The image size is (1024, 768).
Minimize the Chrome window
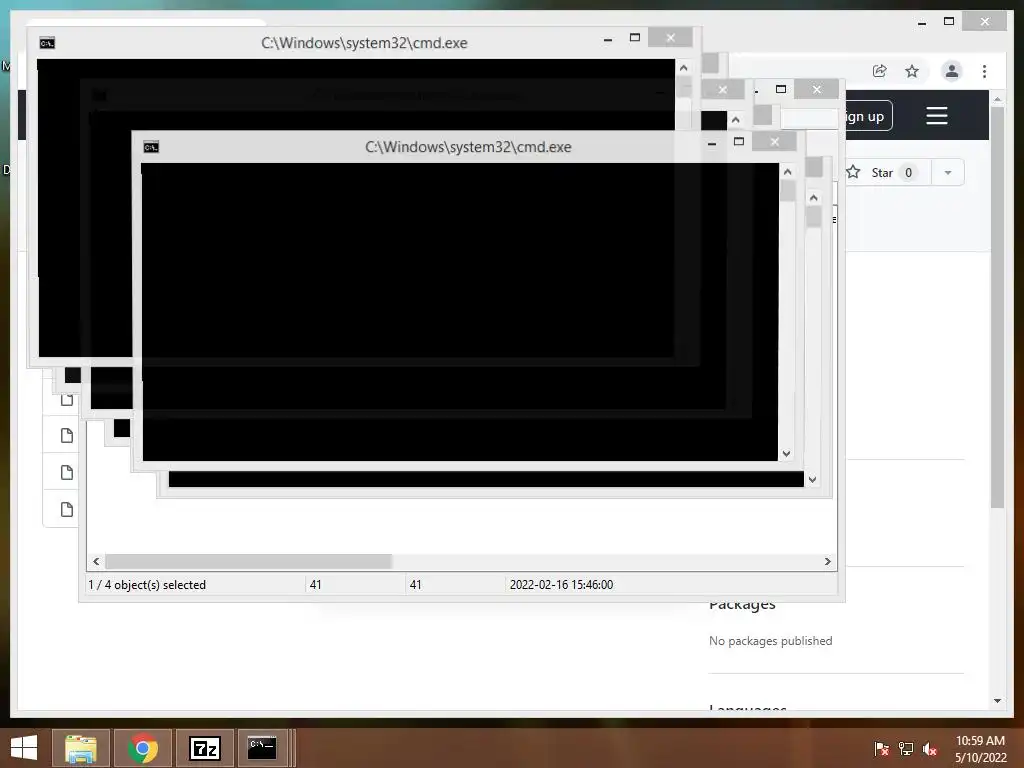pyautogui.click(x=921, y=22)
